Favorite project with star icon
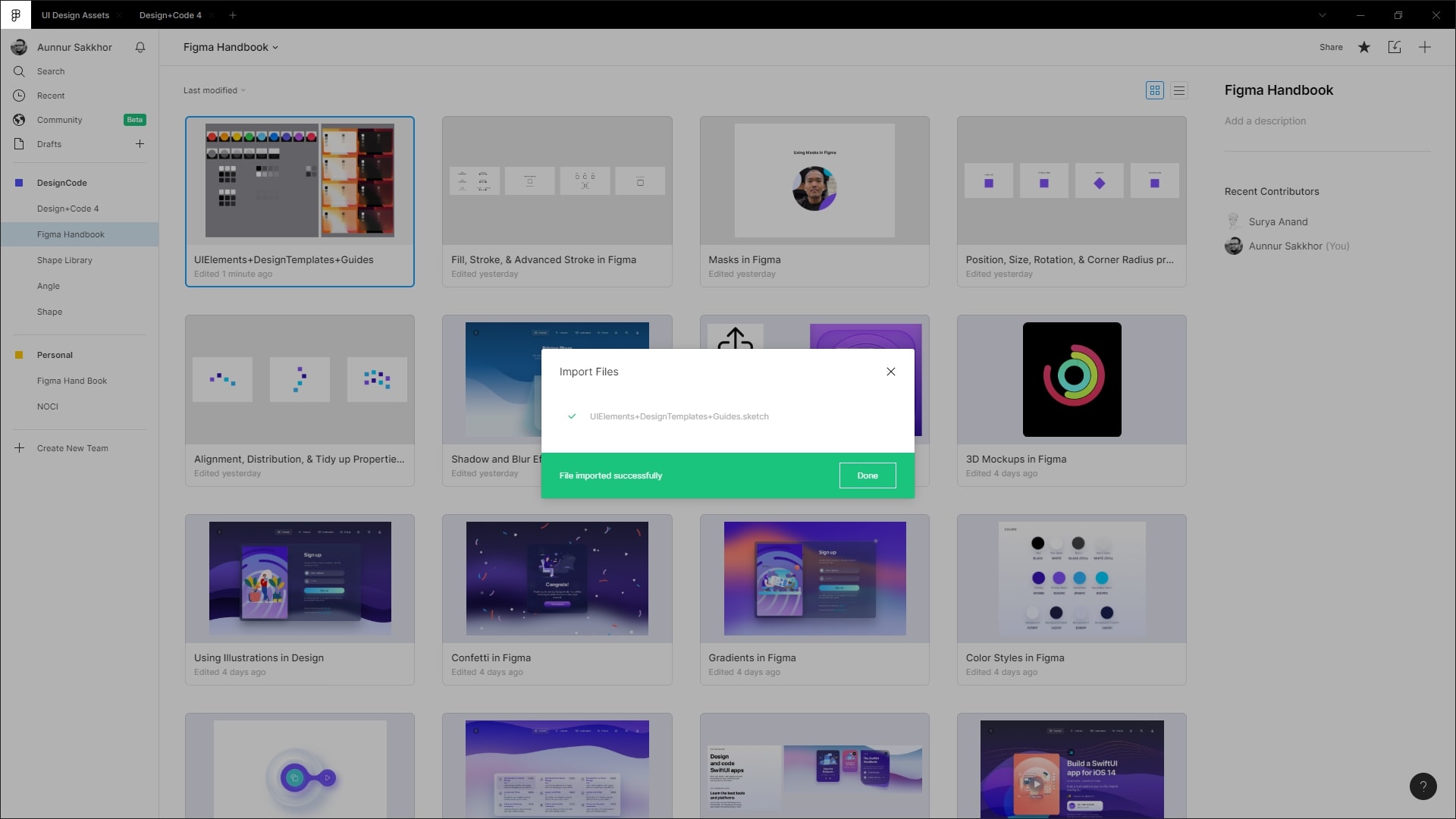Viewport: 1456px width, 819px height. (x=1364, y=47)
